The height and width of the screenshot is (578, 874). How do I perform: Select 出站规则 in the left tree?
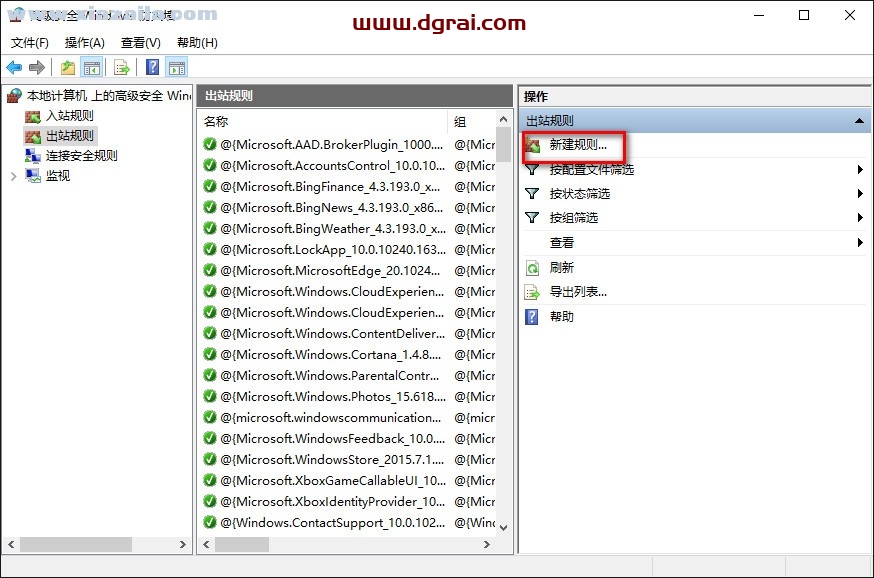[x=70, y=135]
